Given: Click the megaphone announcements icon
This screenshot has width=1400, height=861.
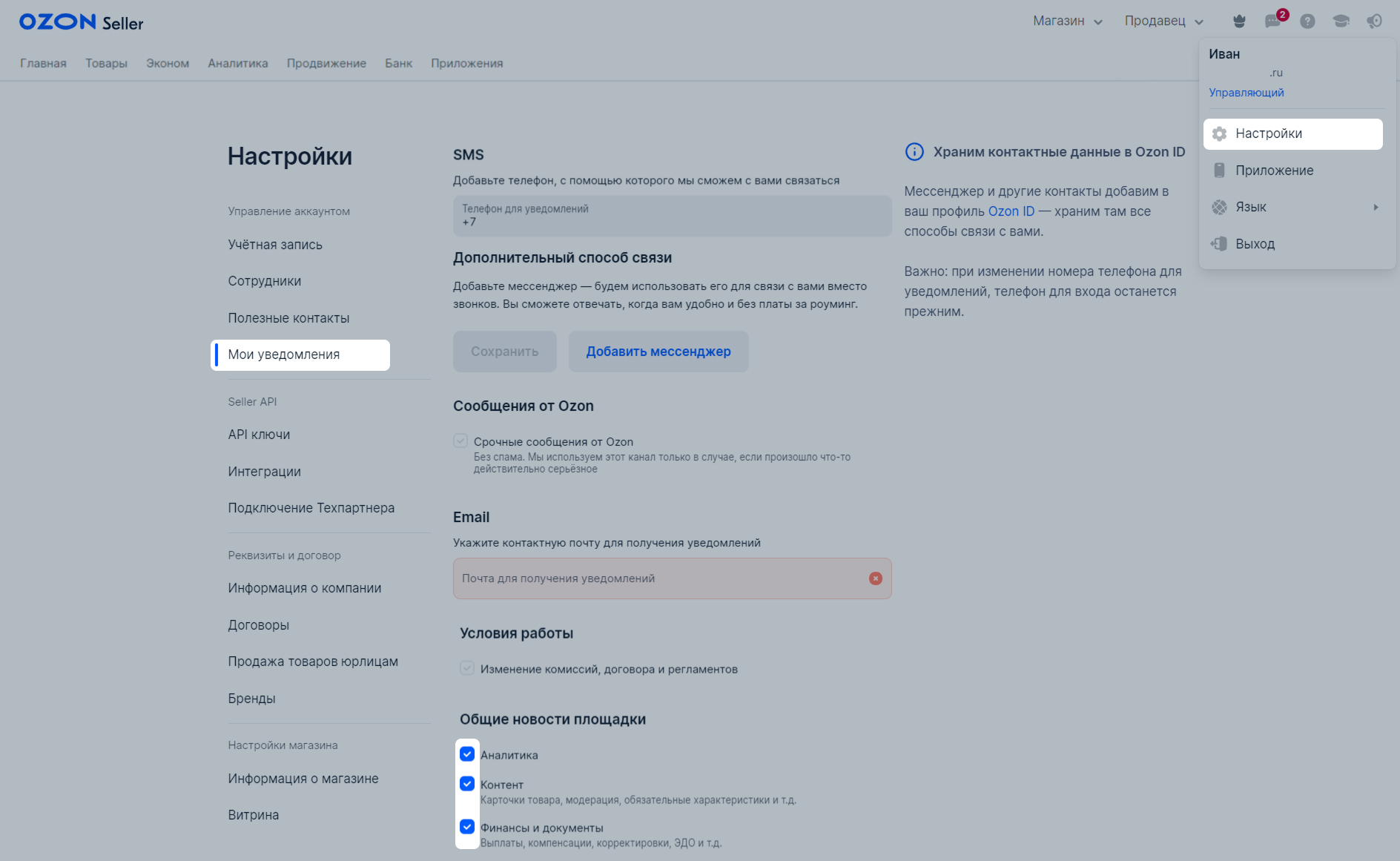Looking at the screenshot, I should (x=1374, y=21).
